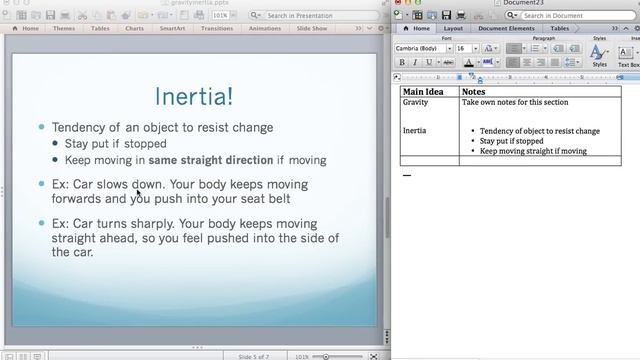Viewport: 640px width, 360px height.
Task: Click the Copy icon in PowerPoint toolbar
Action: click(97, 16)
